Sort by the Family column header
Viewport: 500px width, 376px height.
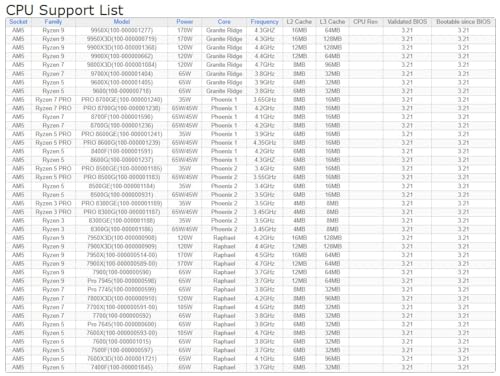tap(53, 22)
